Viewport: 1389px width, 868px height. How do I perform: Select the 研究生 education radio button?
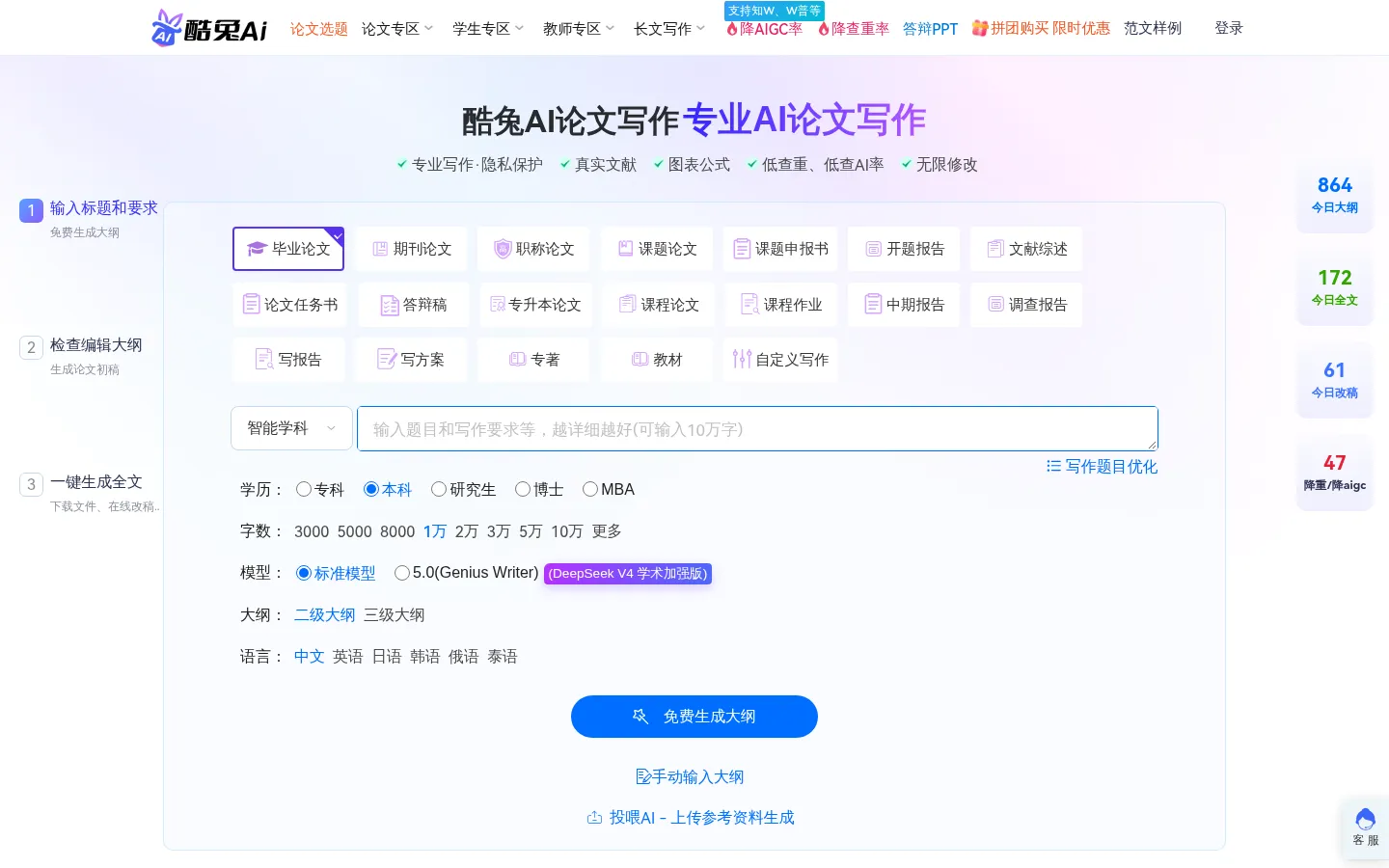439,489
